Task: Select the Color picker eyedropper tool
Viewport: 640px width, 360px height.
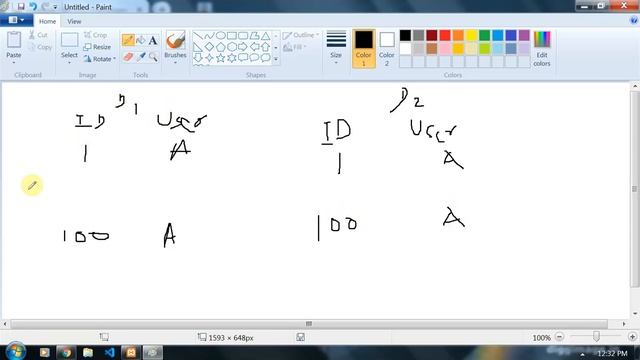Action: 140,57
